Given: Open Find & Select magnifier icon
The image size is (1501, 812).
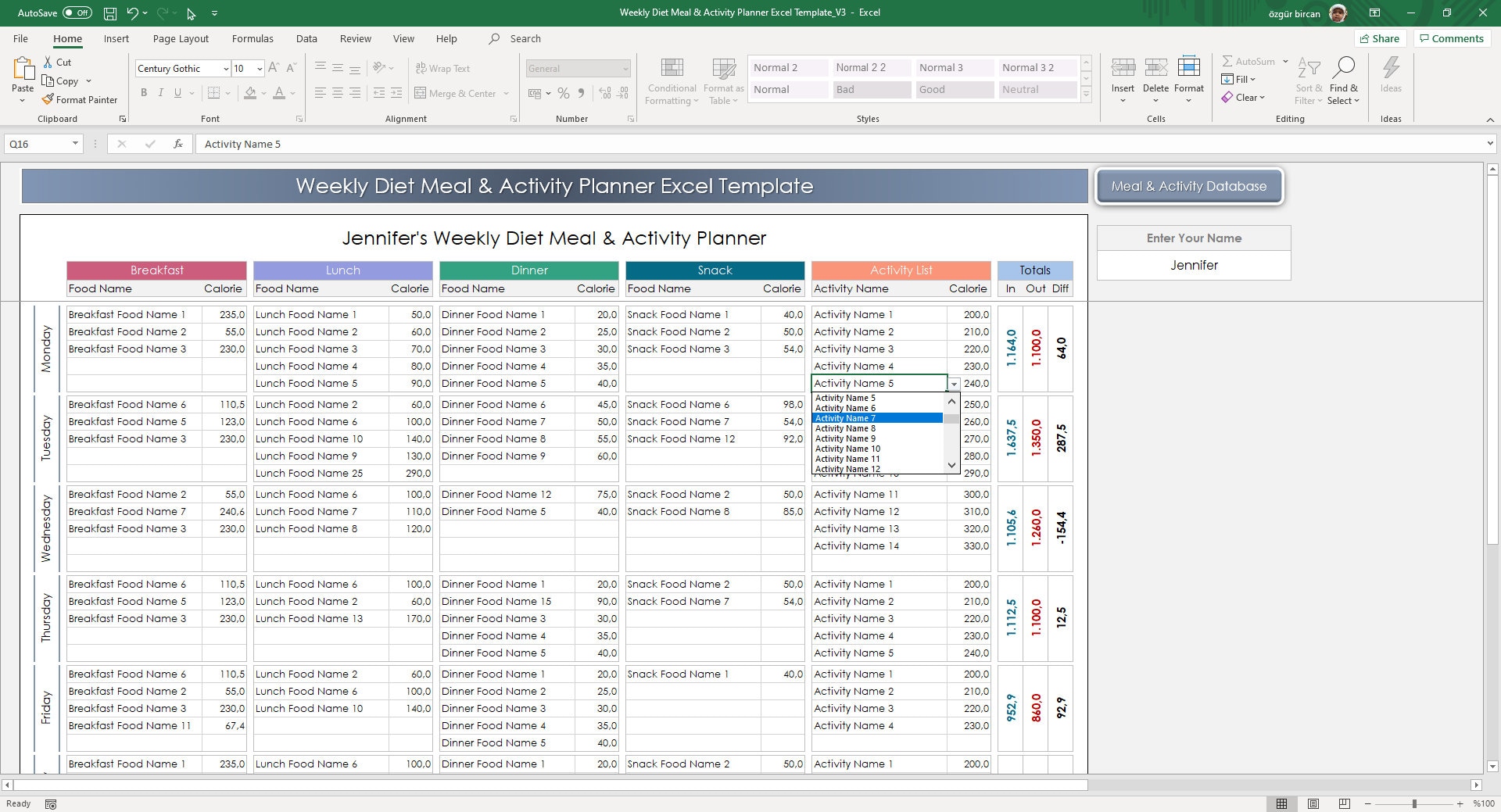Looking at the screenshot, I should click(x=1344, y=67).
